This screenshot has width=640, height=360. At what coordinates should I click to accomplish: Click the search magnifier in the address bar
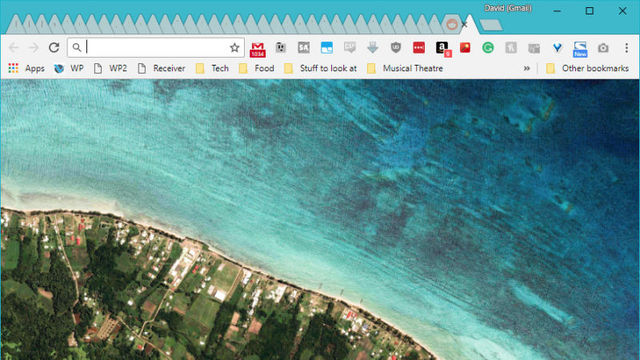(x=77, y=47)
